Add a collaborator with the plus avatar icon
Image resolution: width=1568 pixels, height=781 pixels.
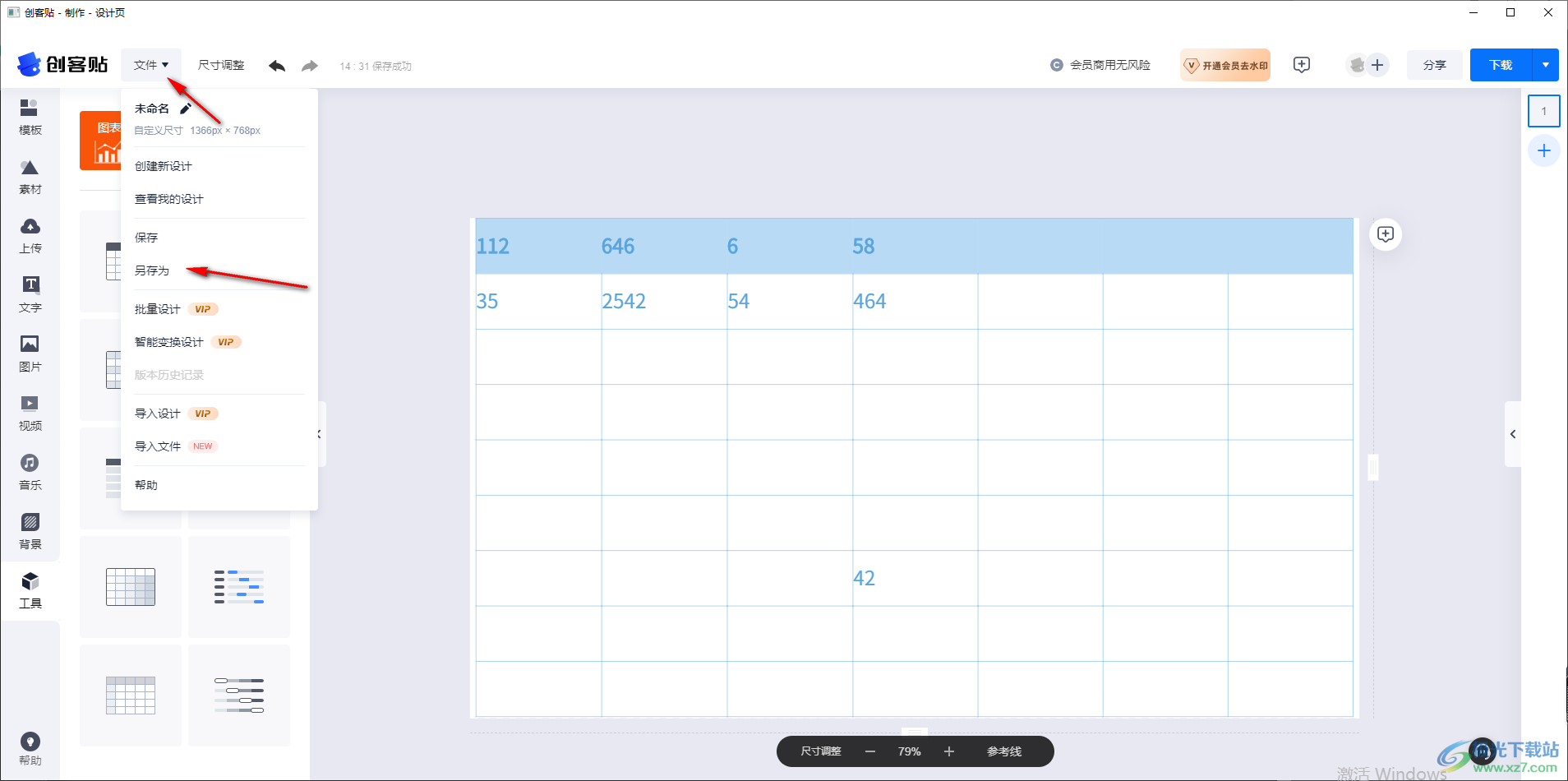pos(1377,65)
